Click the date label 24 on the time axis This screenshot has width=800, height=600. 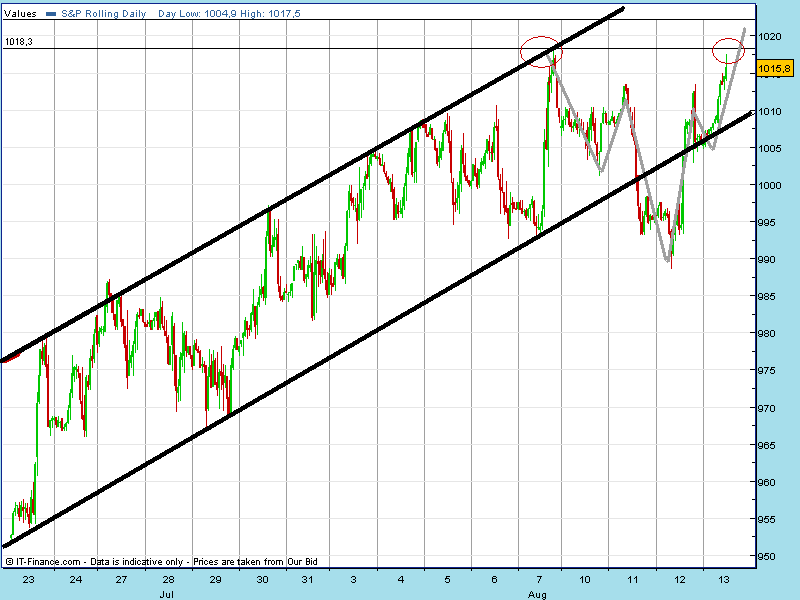click(76, 580)
